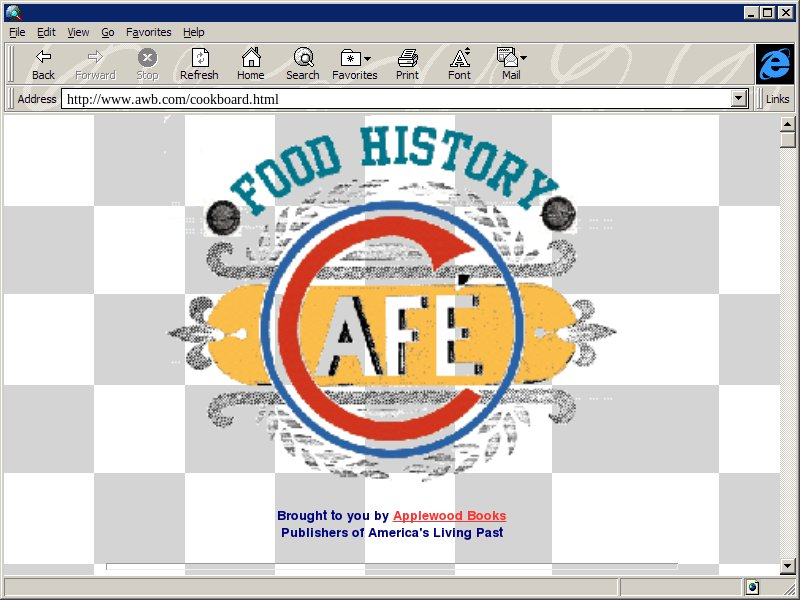
Task: Open the Go menu
Action: (x=107, y=32)
